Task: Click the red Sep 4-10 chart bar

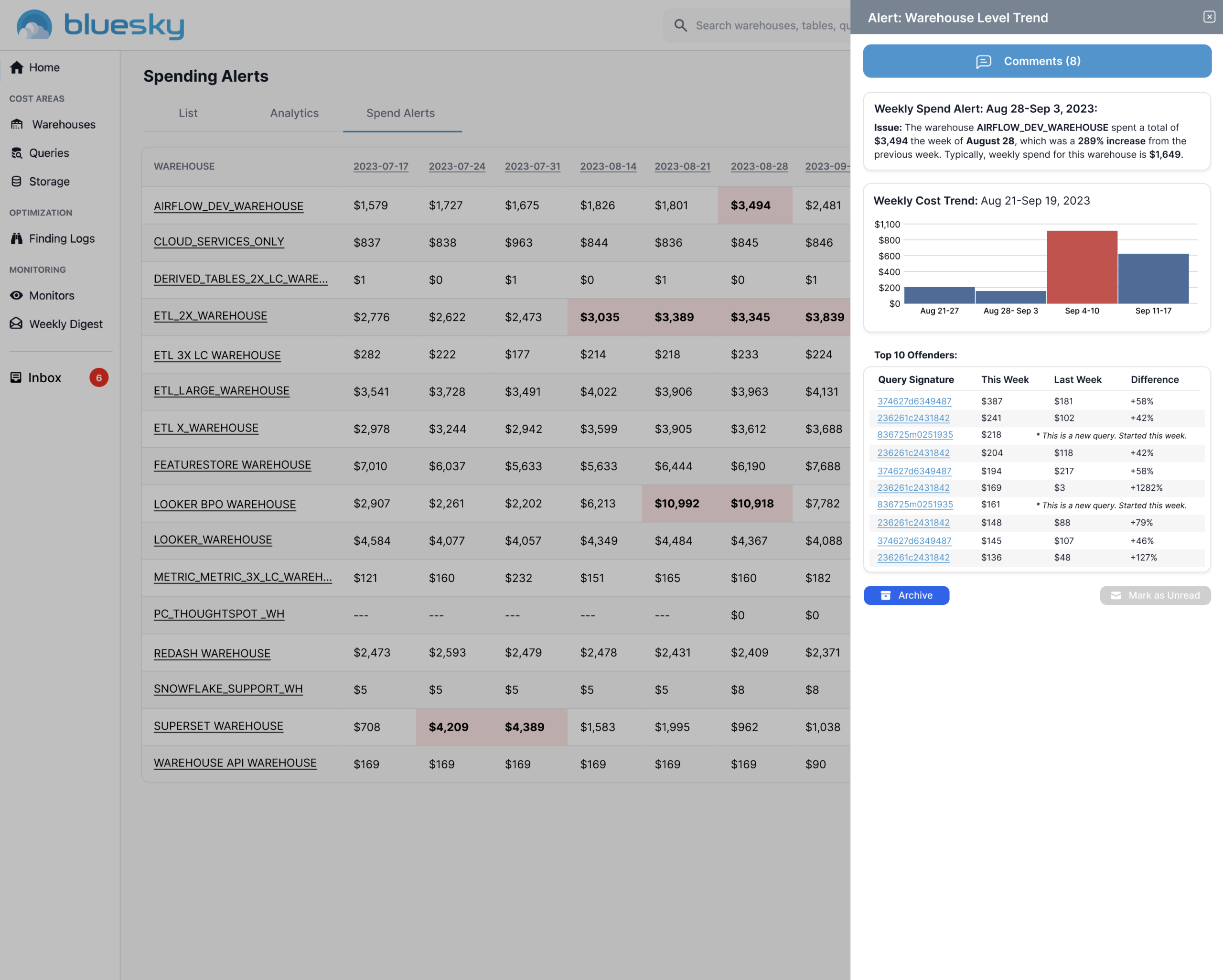Action: click(x=1082, y=267)
